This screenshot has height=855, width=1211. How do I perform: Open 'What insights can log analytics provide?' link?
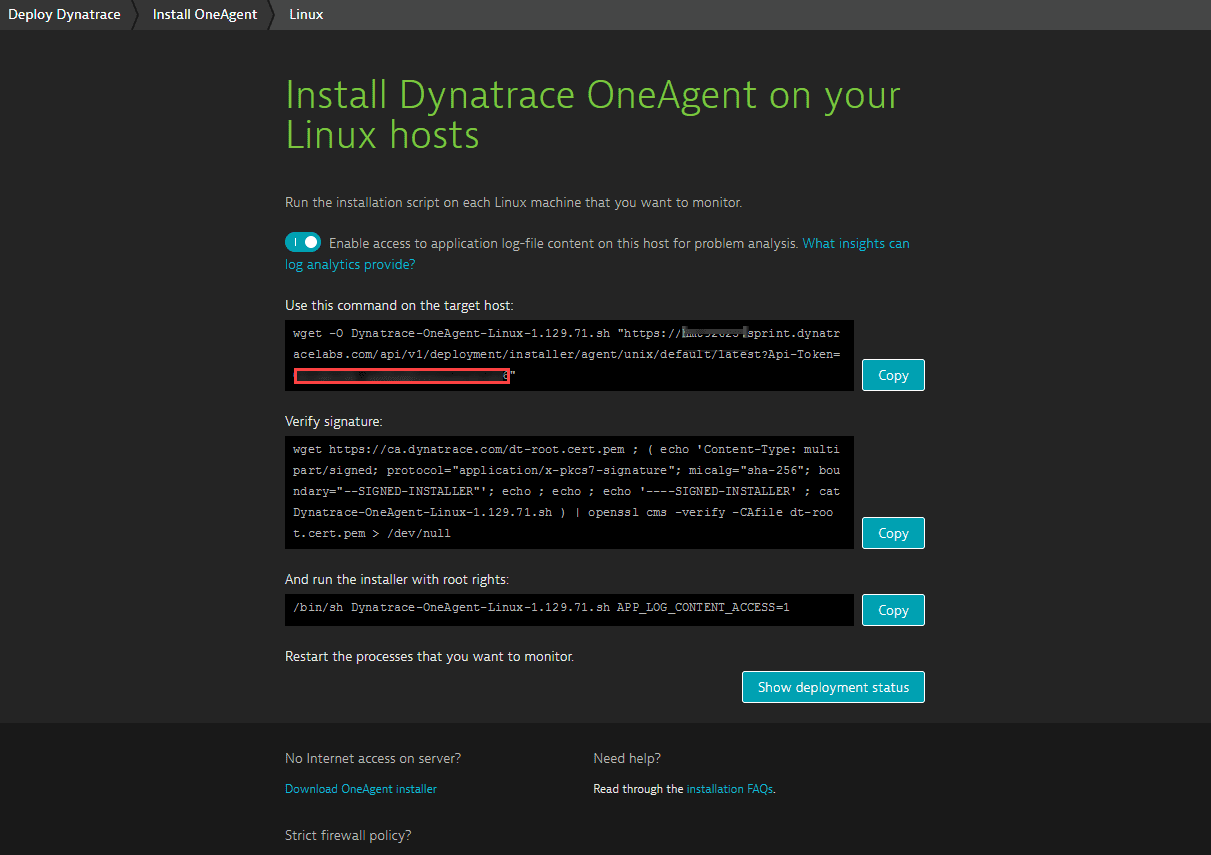tap(597, 254)
